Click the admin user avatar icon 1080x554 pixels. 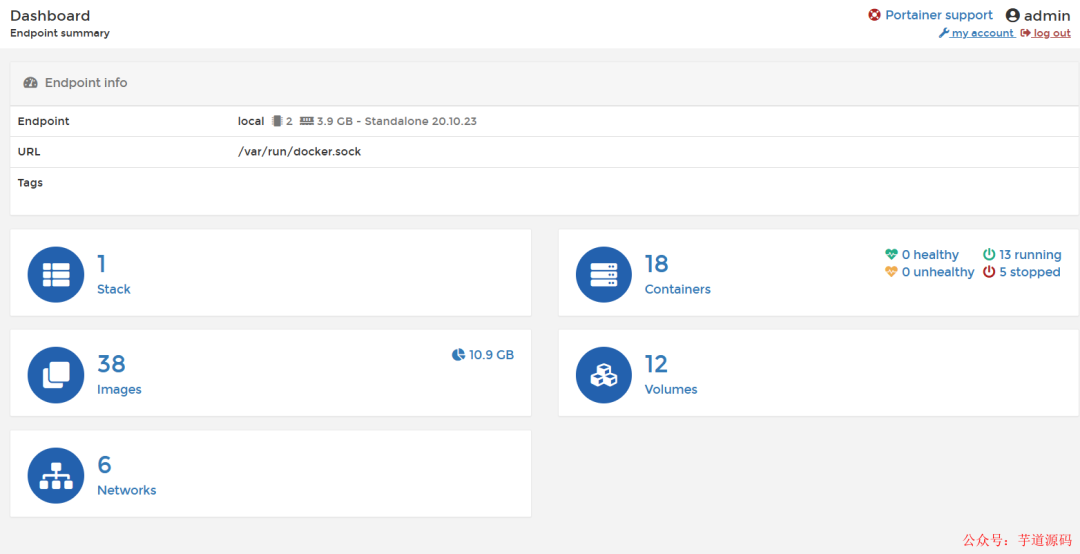(1013, 16)
